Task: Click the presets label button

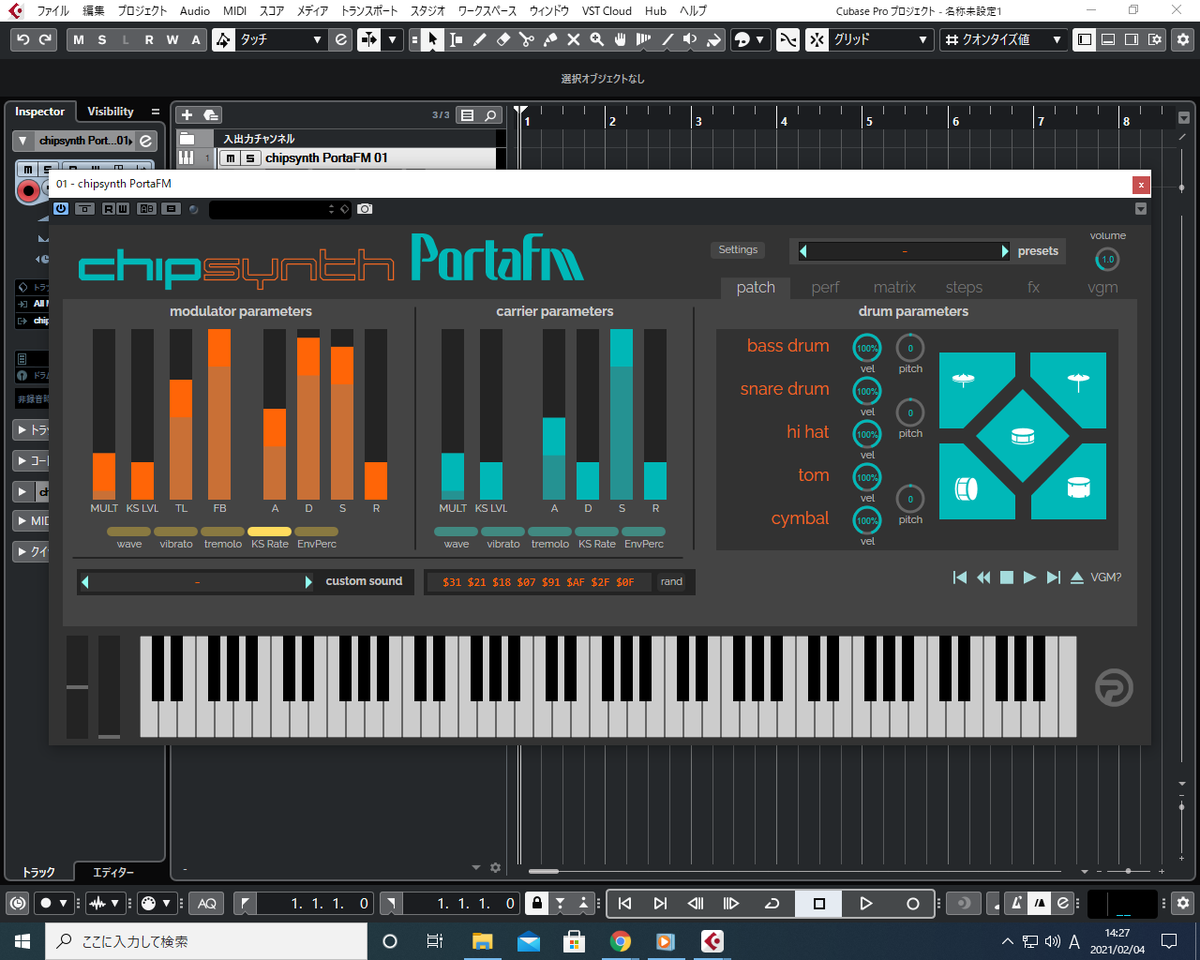Action: point(1038,251)
